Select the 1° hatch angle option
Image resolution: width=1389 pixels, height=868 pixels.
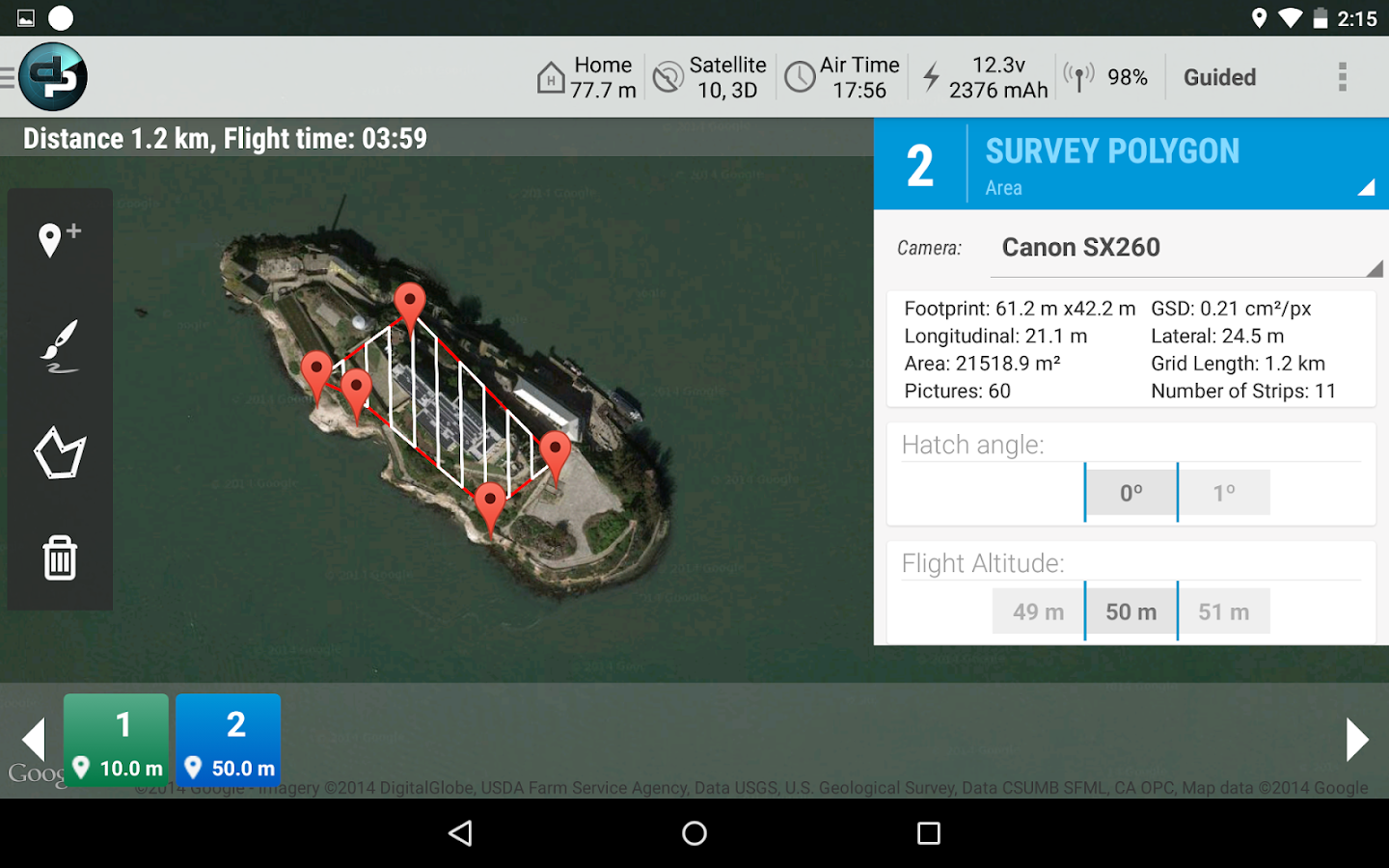tap(1225, 492)
